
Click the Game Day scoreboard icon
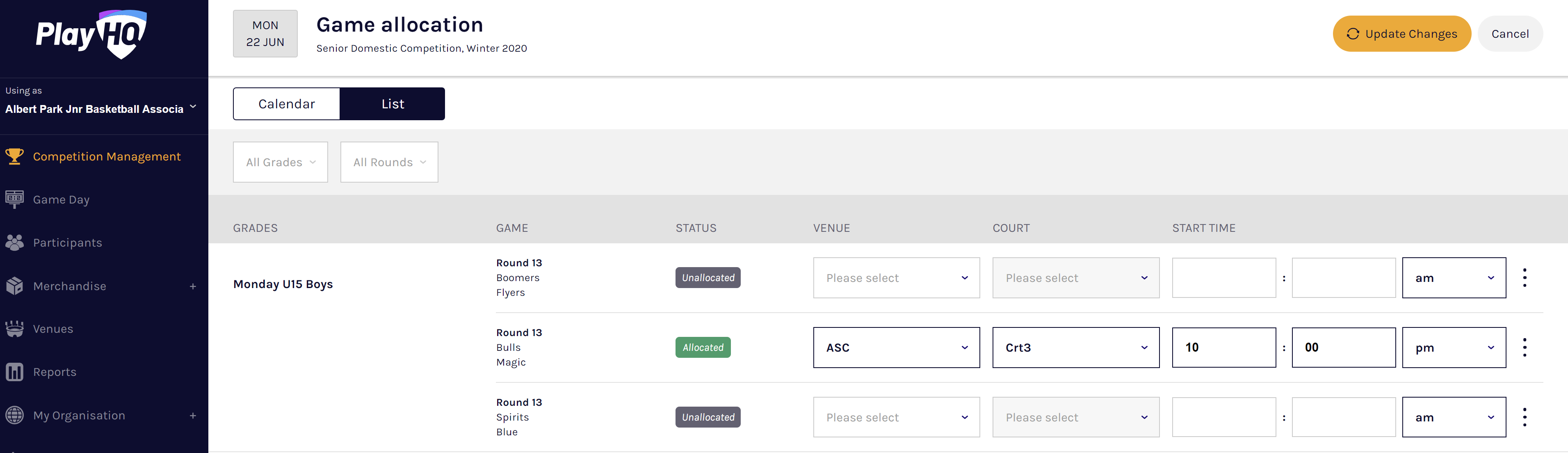coord(15,199)
